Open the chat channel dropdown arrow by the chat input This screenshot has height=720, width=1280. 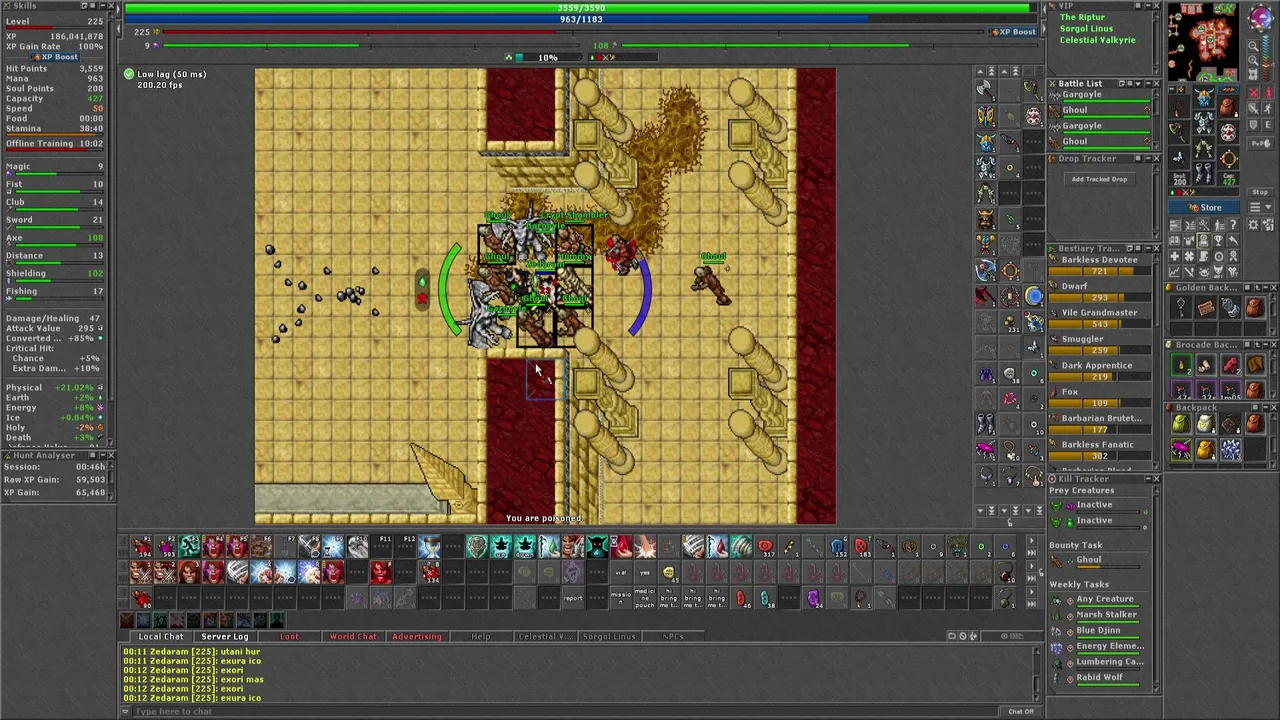(126, 711)
